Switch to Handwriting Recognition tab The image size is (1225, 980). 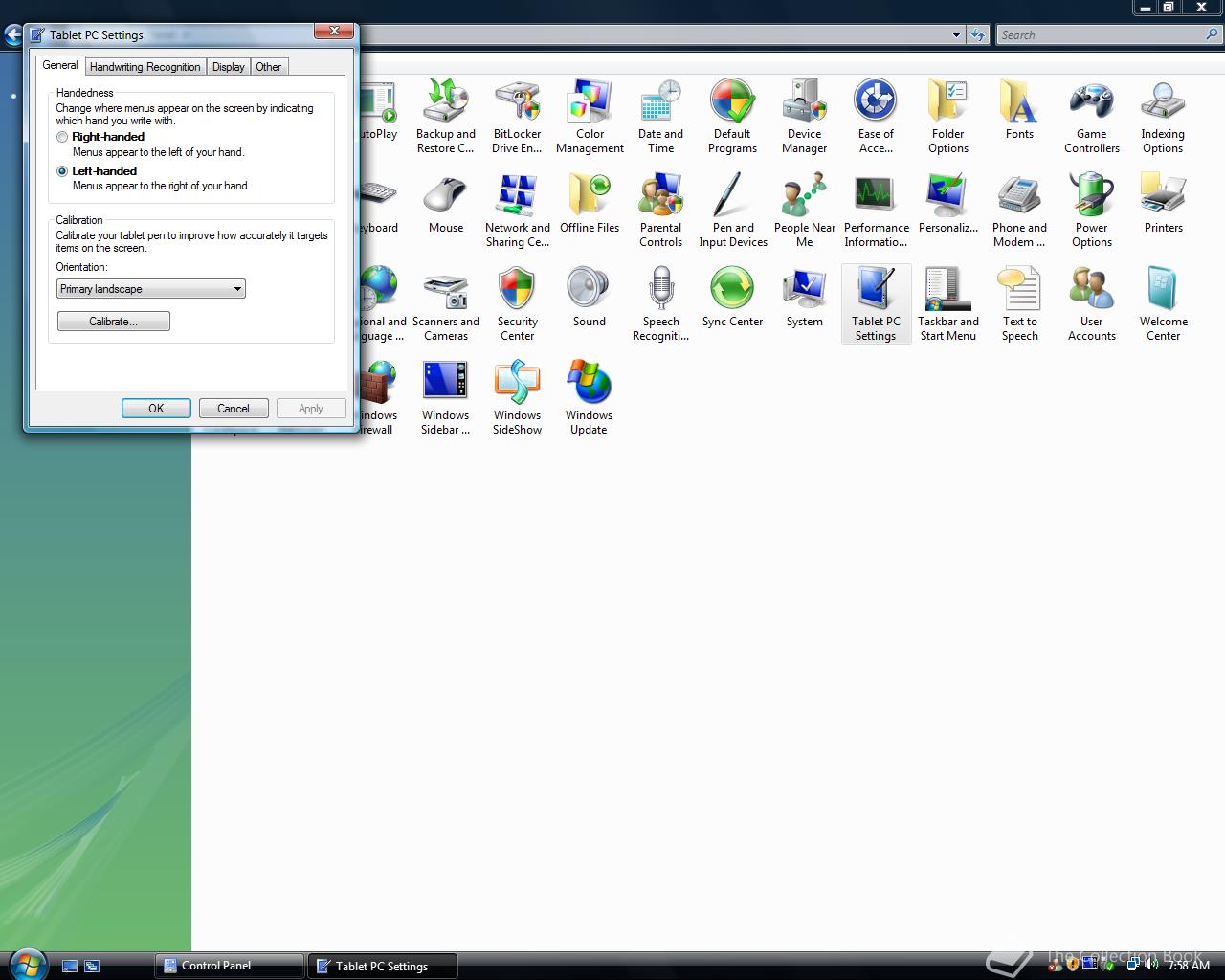click(145, 67)
